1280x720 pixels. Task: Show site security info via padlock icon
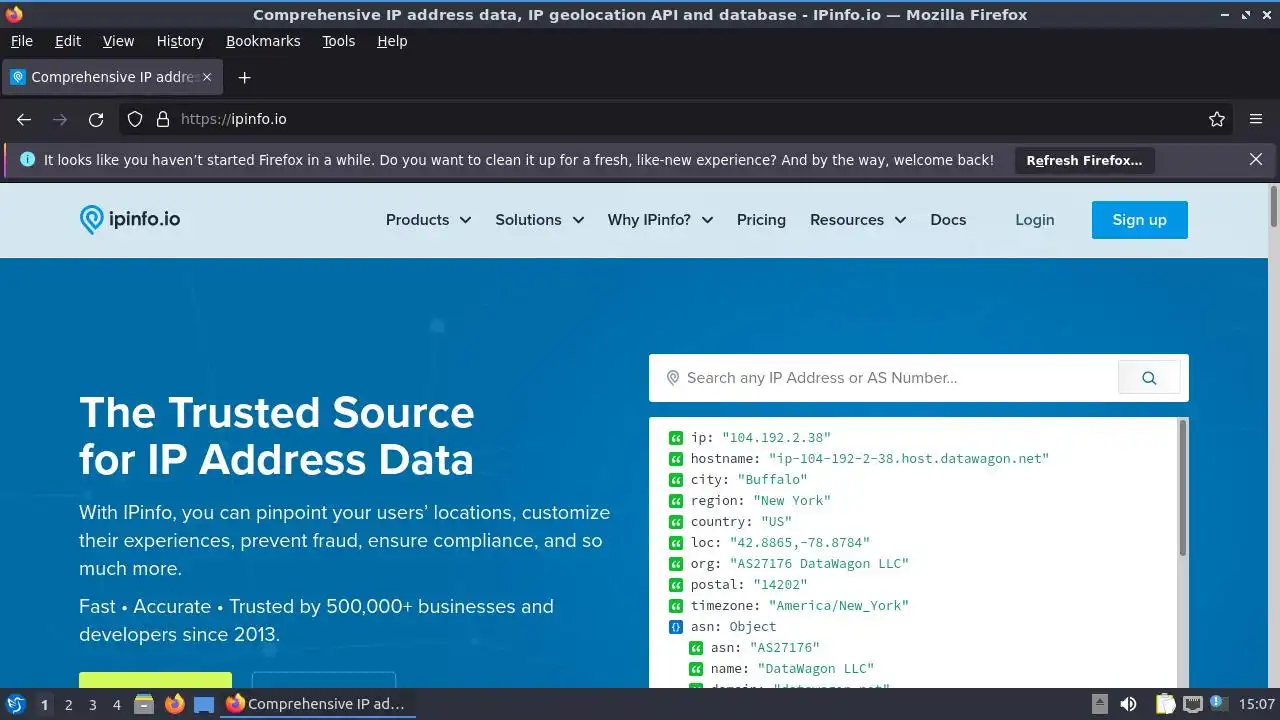point(163,119)
